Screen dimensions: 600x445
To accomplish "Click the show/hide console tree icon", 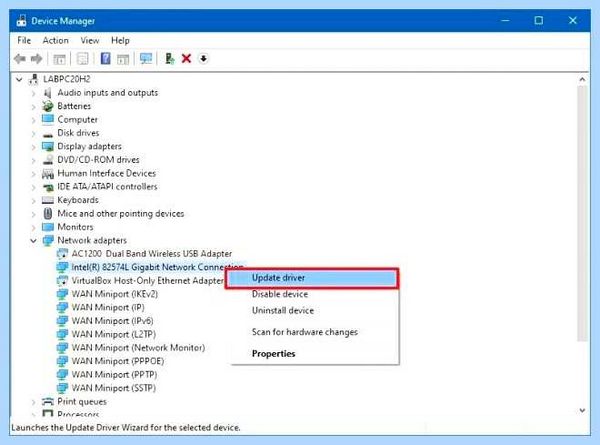I will (59, 59).
